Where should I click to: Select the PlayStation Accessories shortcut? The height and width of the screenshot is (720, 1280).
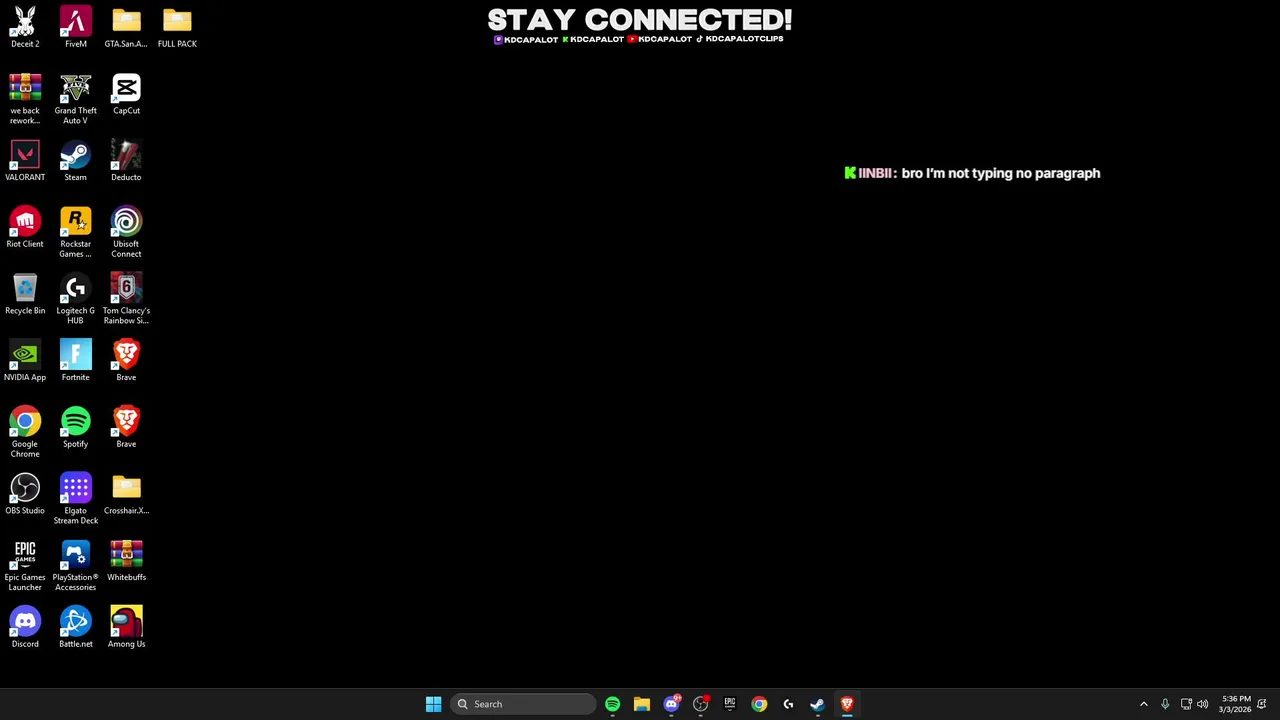click(x=75, y=566)
